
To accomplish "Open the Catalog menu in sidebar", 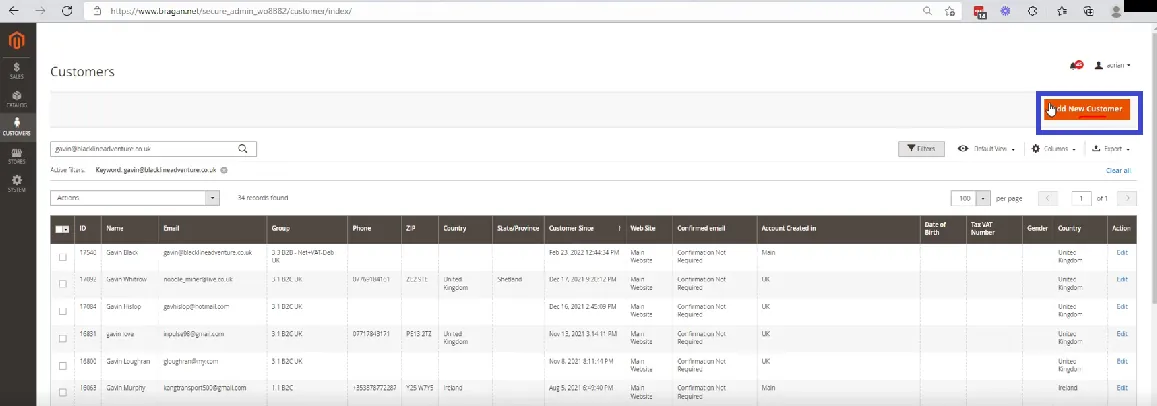I will pyautogui.click(x=16, y=99).
